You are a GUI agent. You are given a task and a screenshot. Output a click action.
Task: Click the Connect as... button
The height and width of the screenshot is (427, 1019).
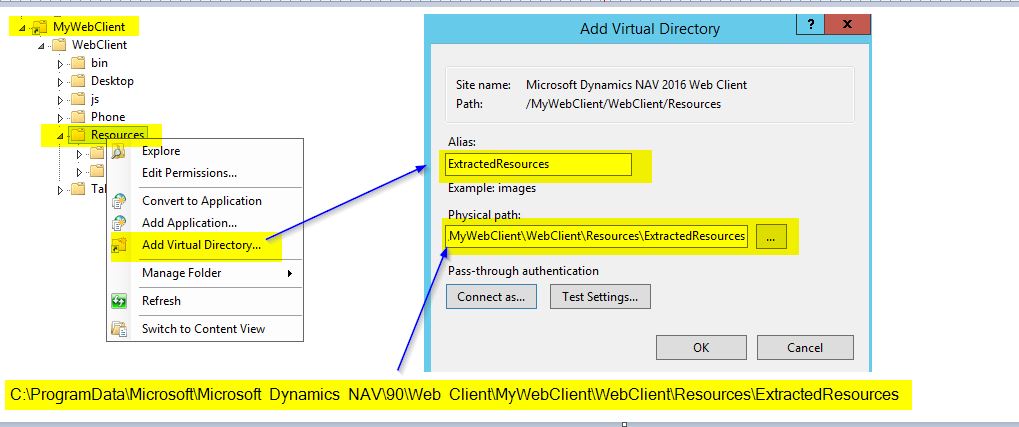pos(491,296)
